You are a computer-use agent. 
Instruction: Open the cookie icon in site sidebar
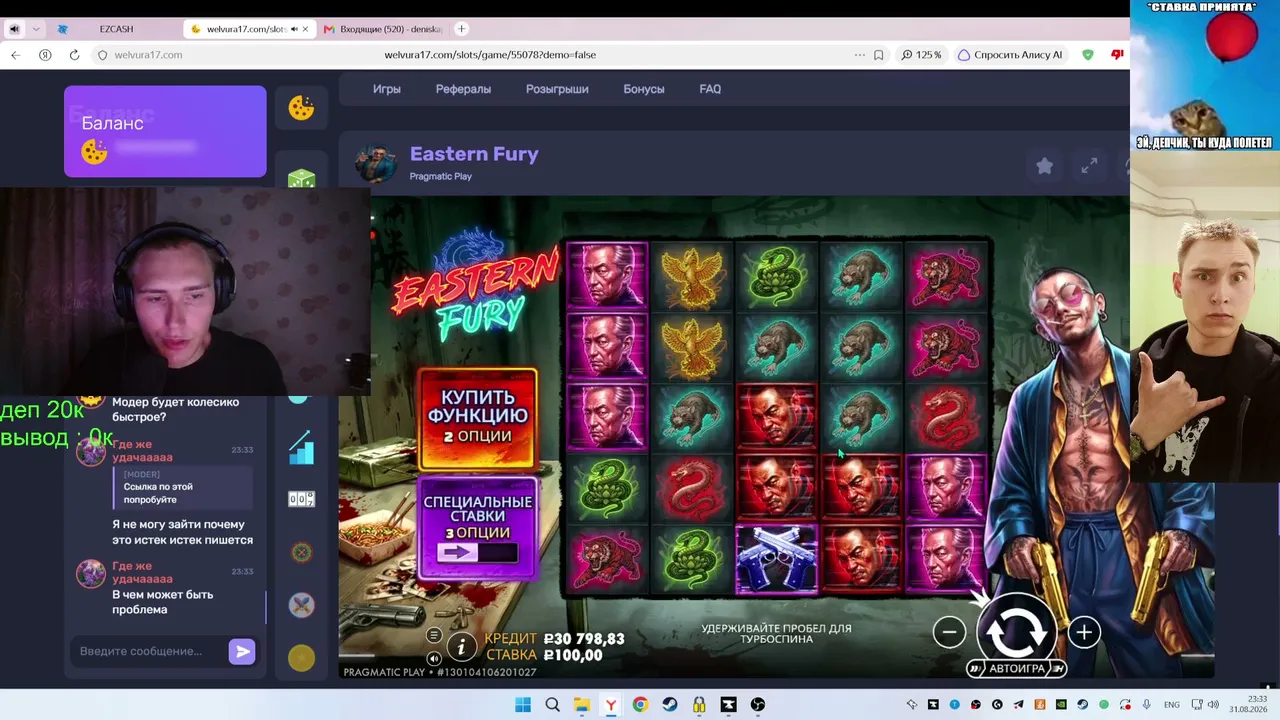(x=301, y=107)
